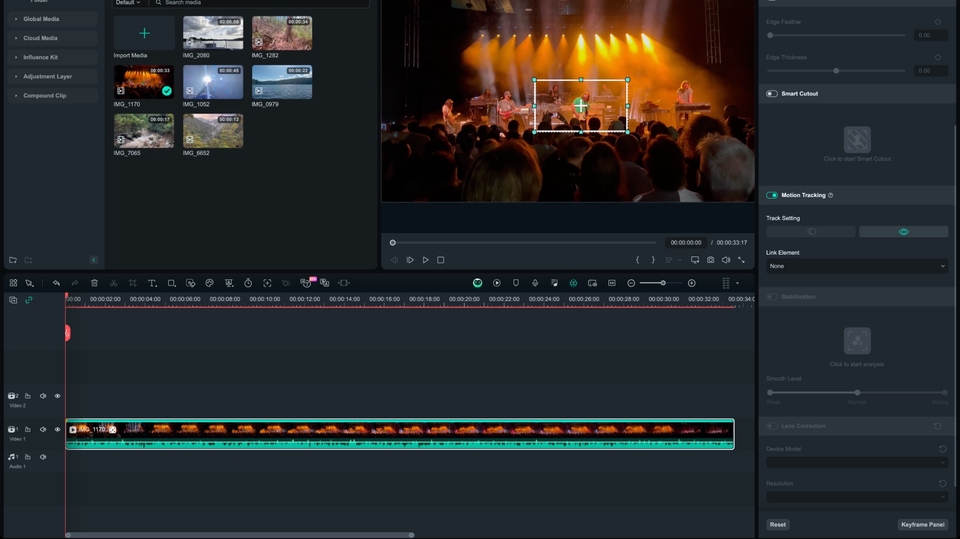The image size is (960, 539).
Task: Open the speed stopwatch tool
Action: point(248,283)
